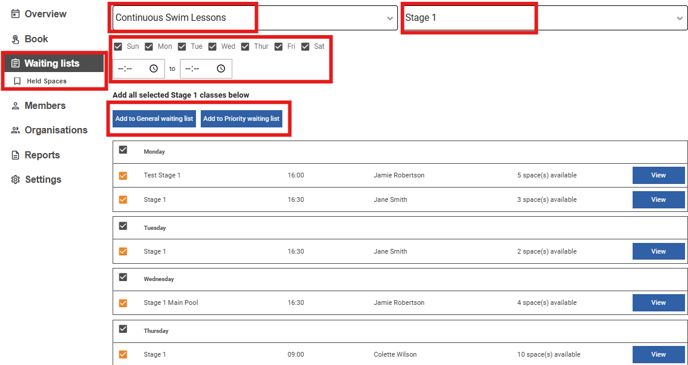This screenshot has width=688, height=365.
Task: Click the Waiting lists clipboard icon
Action: tap(15, 64)
